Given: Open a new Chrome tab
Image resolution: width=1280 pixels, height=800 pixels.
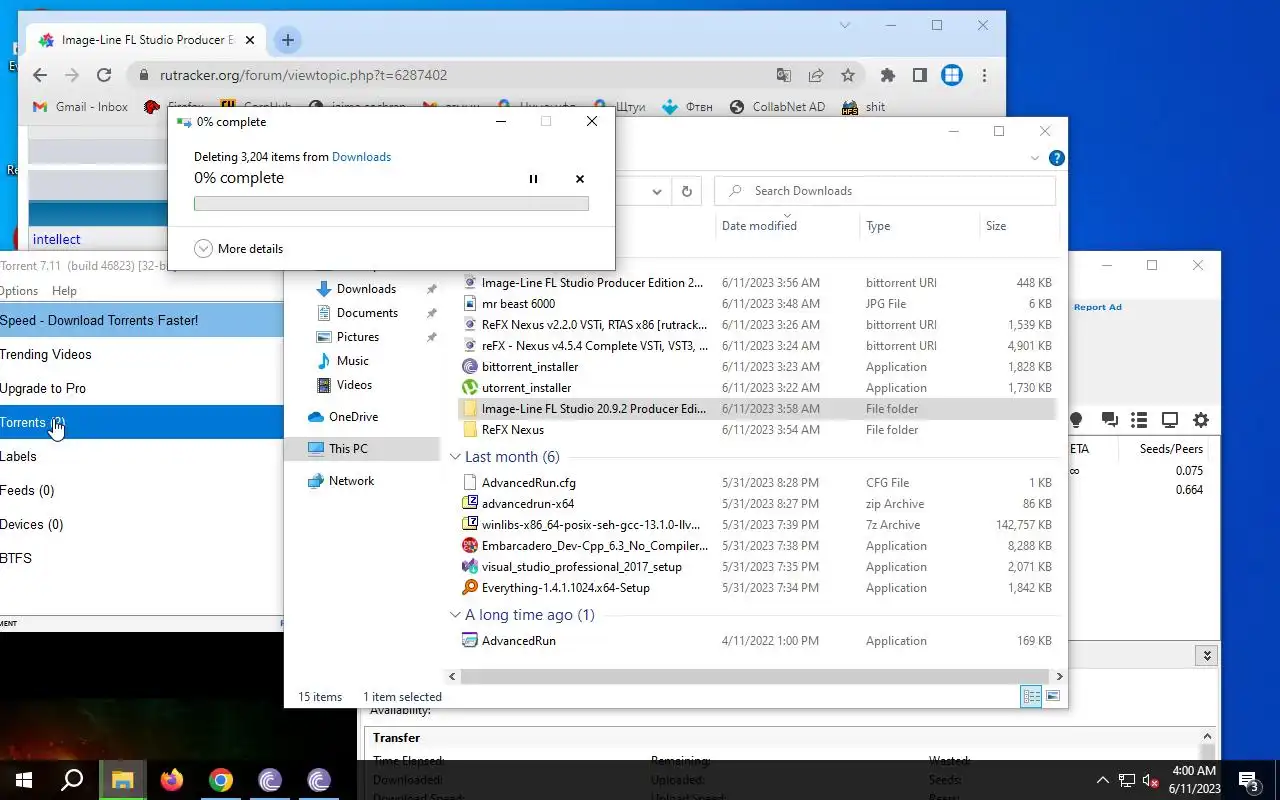Looking at the screenshot, I should click(x=287, y=40).
